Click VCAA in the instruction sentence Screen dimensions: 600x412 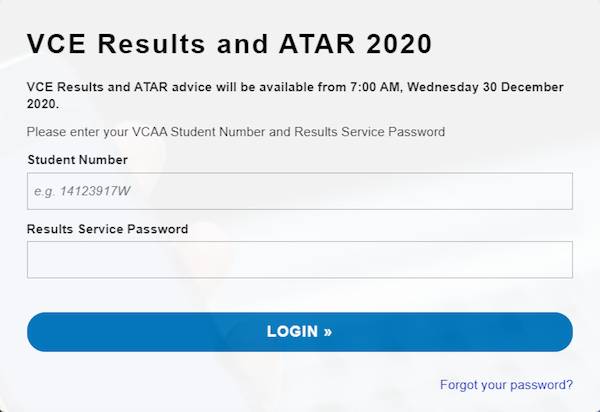[150, 132]
